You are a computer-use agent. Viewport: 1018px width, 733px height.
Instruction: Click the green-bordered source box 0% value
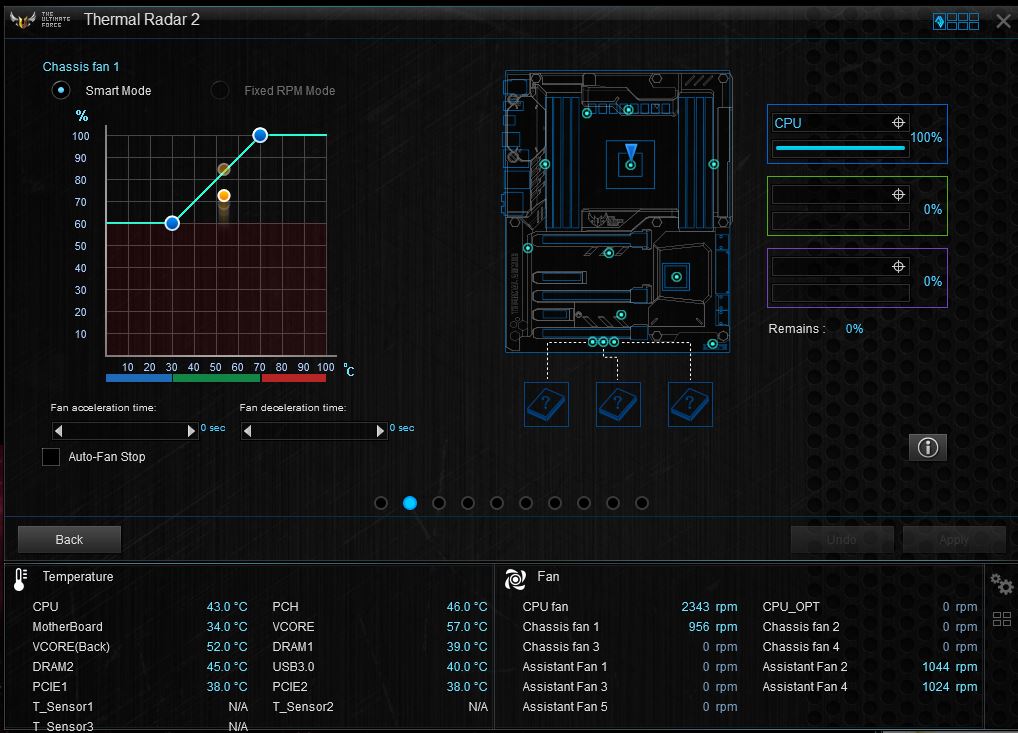click(x=933, y=209)
